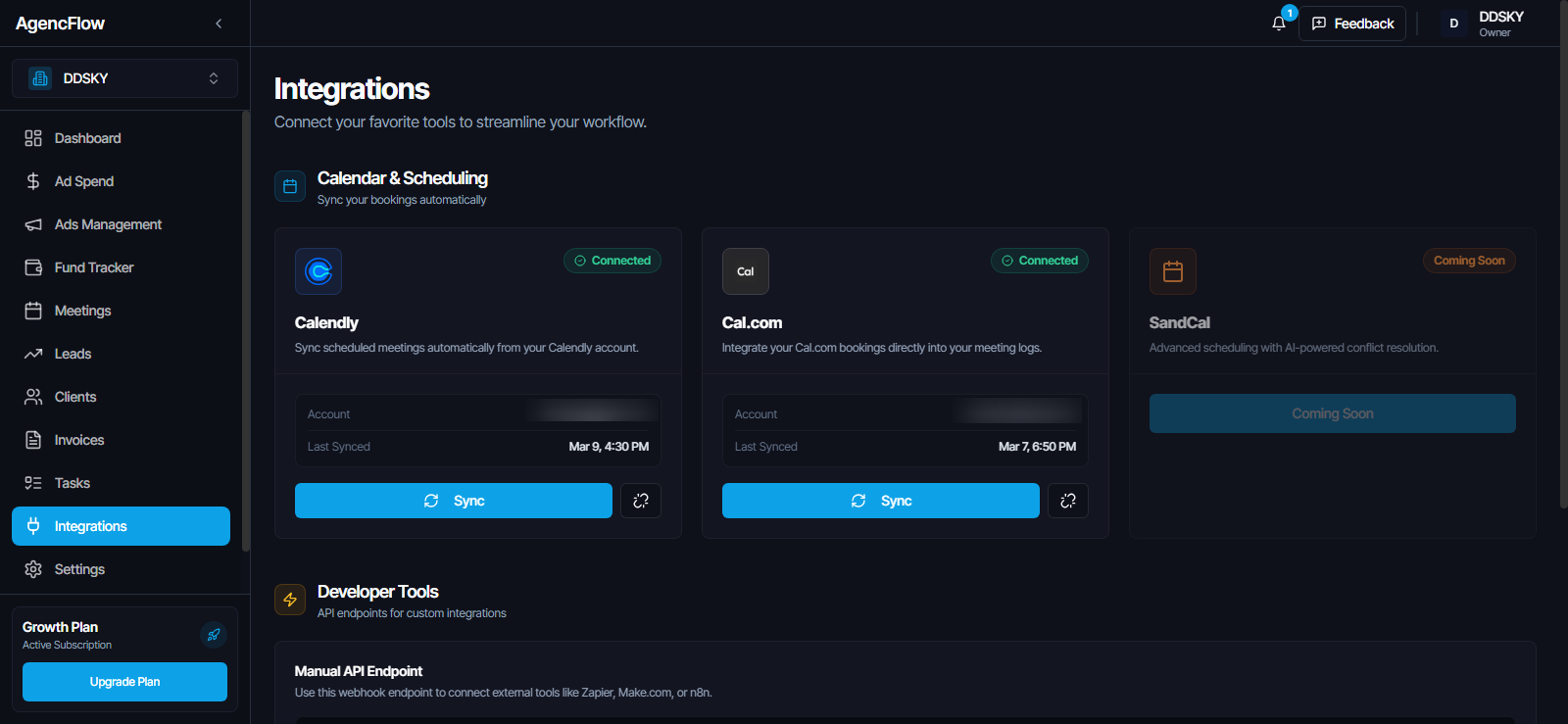Image resolution: width=1568 pixels, height=724 pixels.
Task: Open Invoices from the sidebar
Action: tap(121, 440)
